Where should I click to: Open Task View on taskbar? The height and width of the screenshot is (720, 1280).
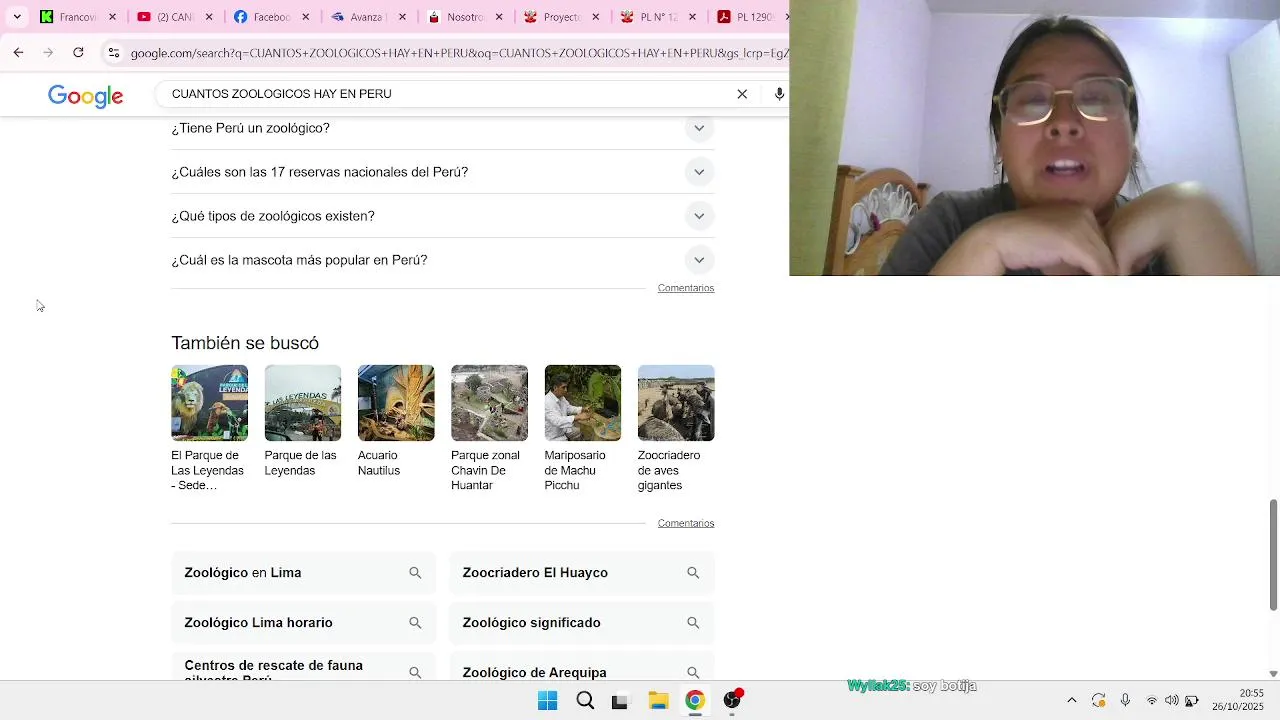tap(620, 701)
